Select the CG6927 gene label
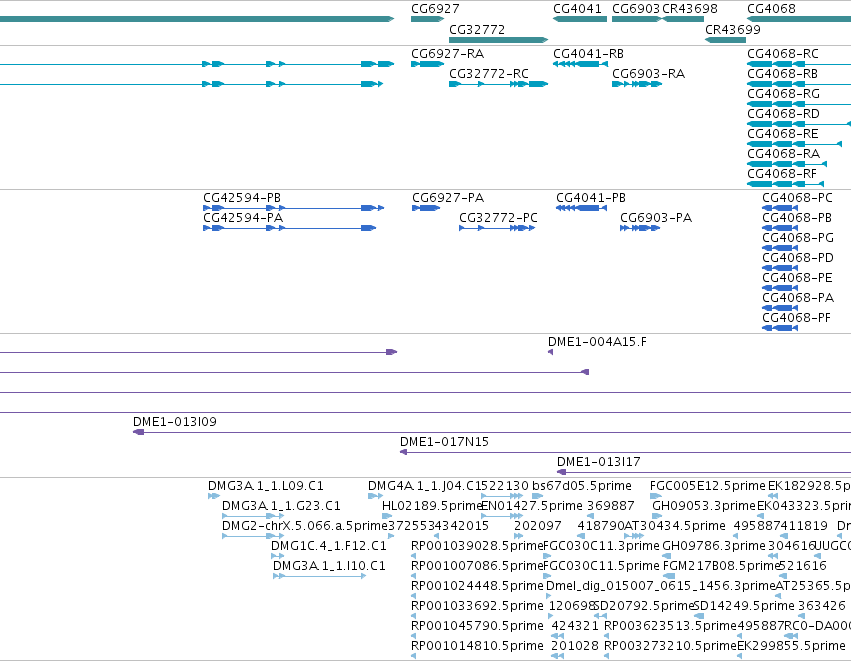The height and width of the screenshot is (661, 851). (435, 9)
